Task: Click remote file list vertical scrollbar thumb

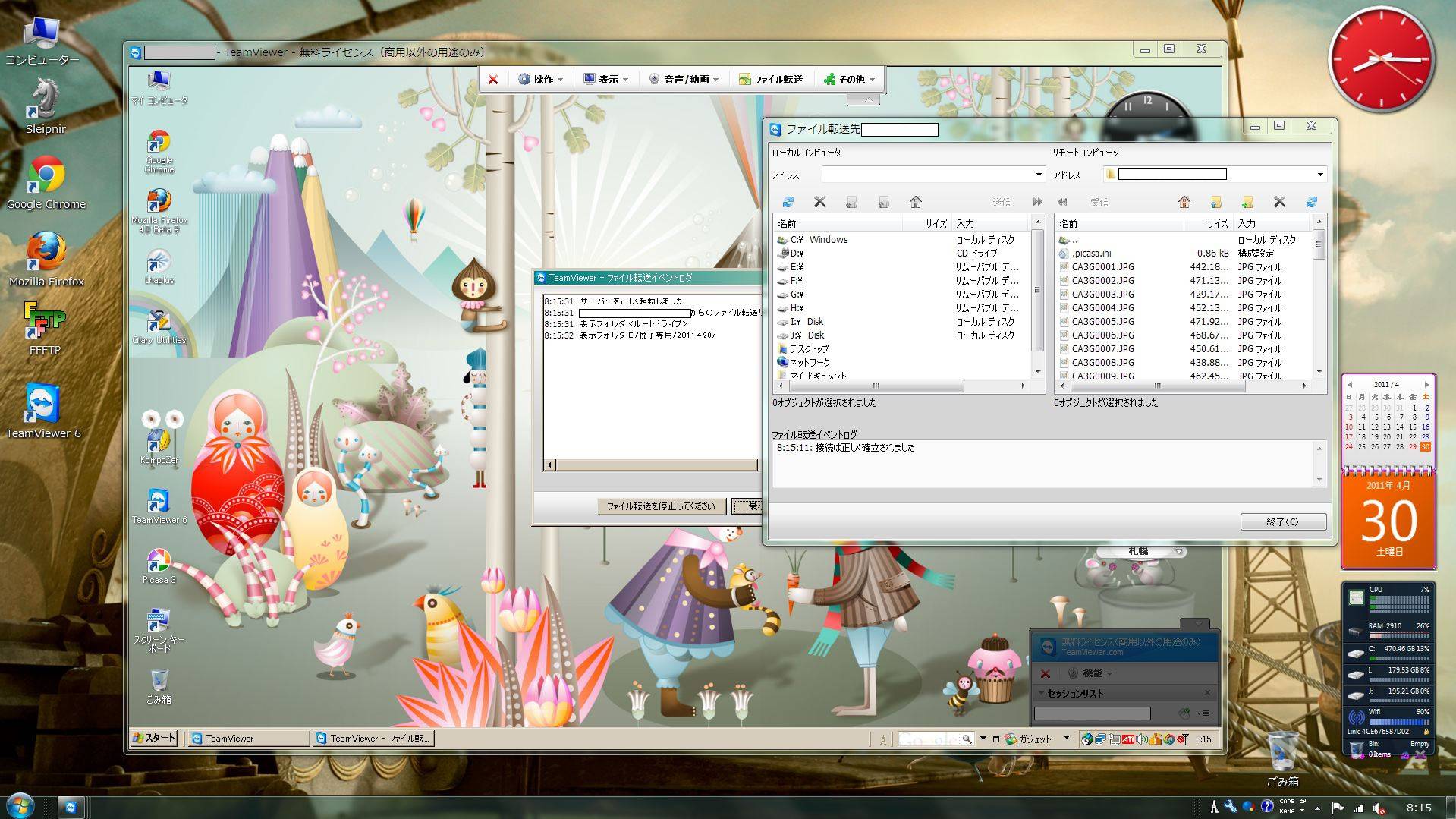Action: 1319,245
